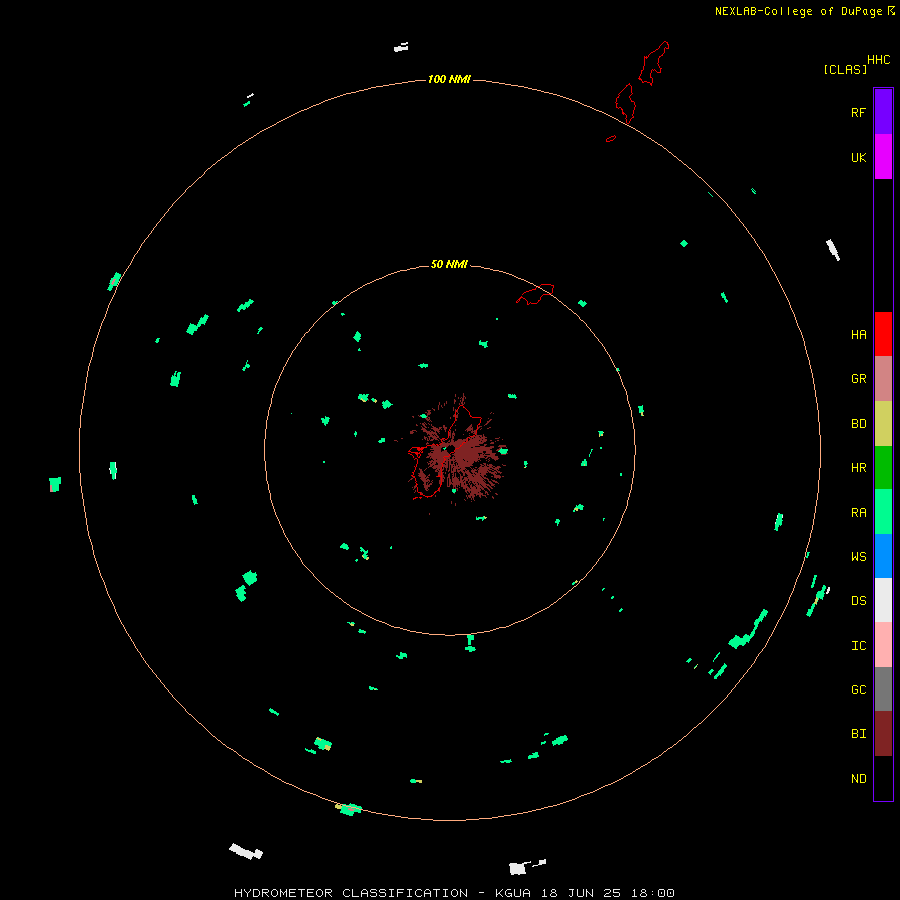
Task: Click the RF legend label
Action: click(x=858, y=112)
